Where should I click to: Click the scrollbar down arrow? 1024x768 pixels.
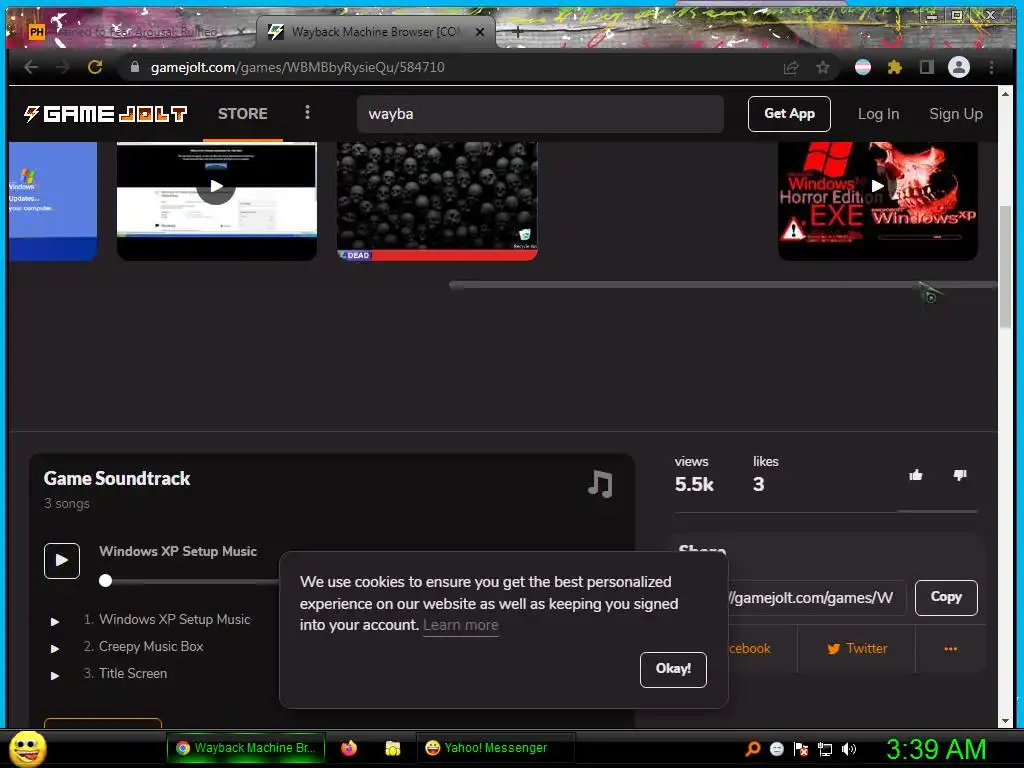coord(1005,721)
